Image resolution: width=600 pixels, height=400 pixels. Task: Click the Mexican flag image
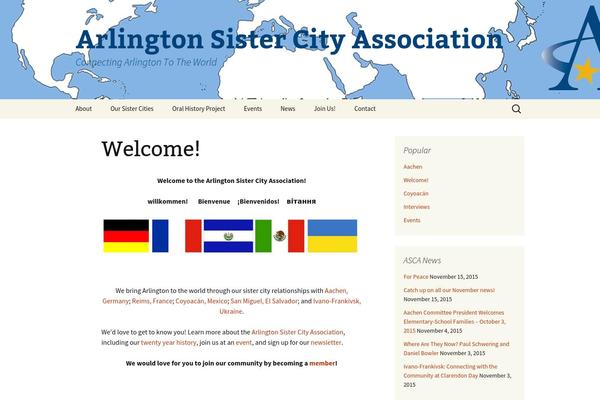(280, 236)
